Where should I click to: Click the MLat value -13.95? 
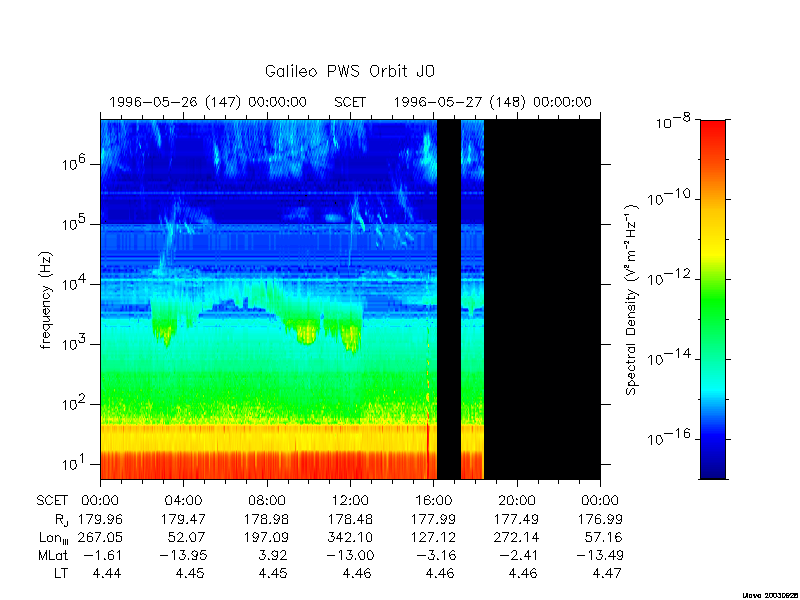coord(183,555)
